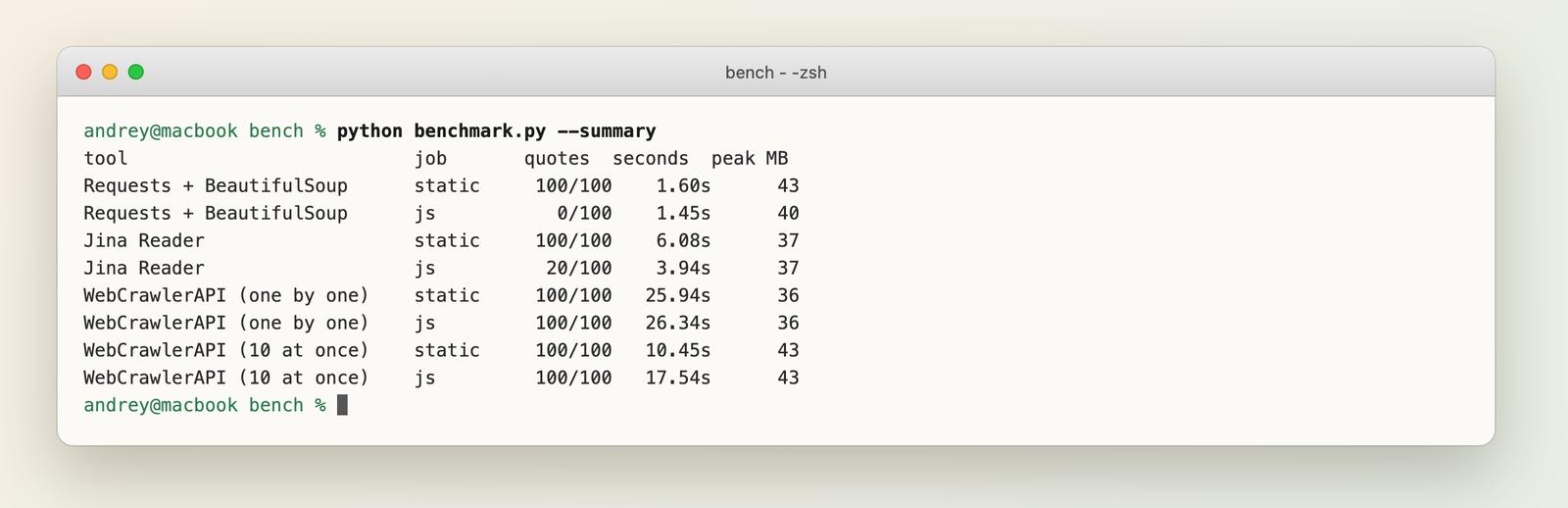Click the '20/100' quotes value
The width and height of the screenshot is (1568, 508).
[x=579, y=269]
